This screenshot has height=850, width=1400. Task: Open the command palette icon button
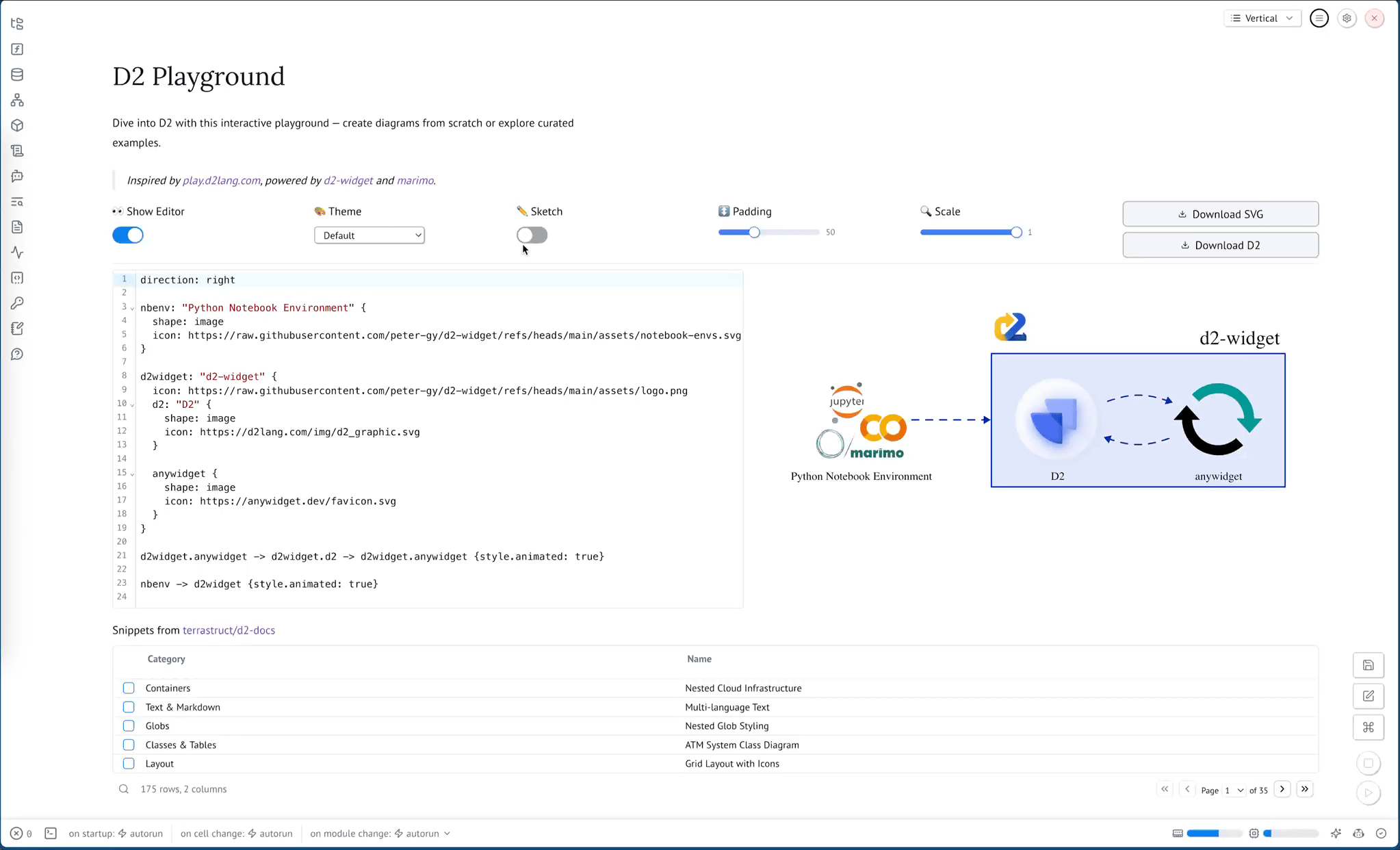1368,727
